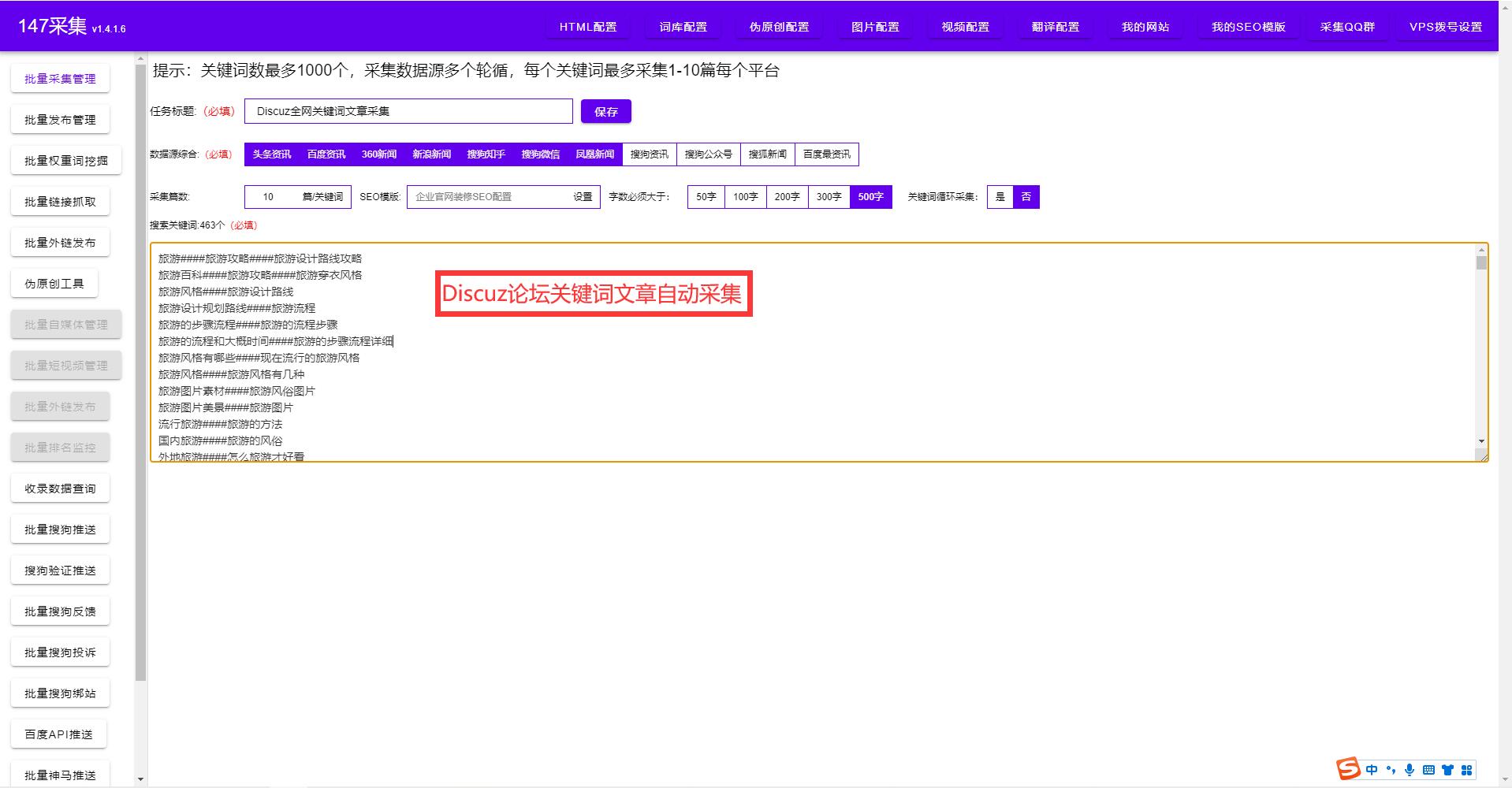
Task: Select 是 for keyword loop collection
Action: coord(1000,197)
